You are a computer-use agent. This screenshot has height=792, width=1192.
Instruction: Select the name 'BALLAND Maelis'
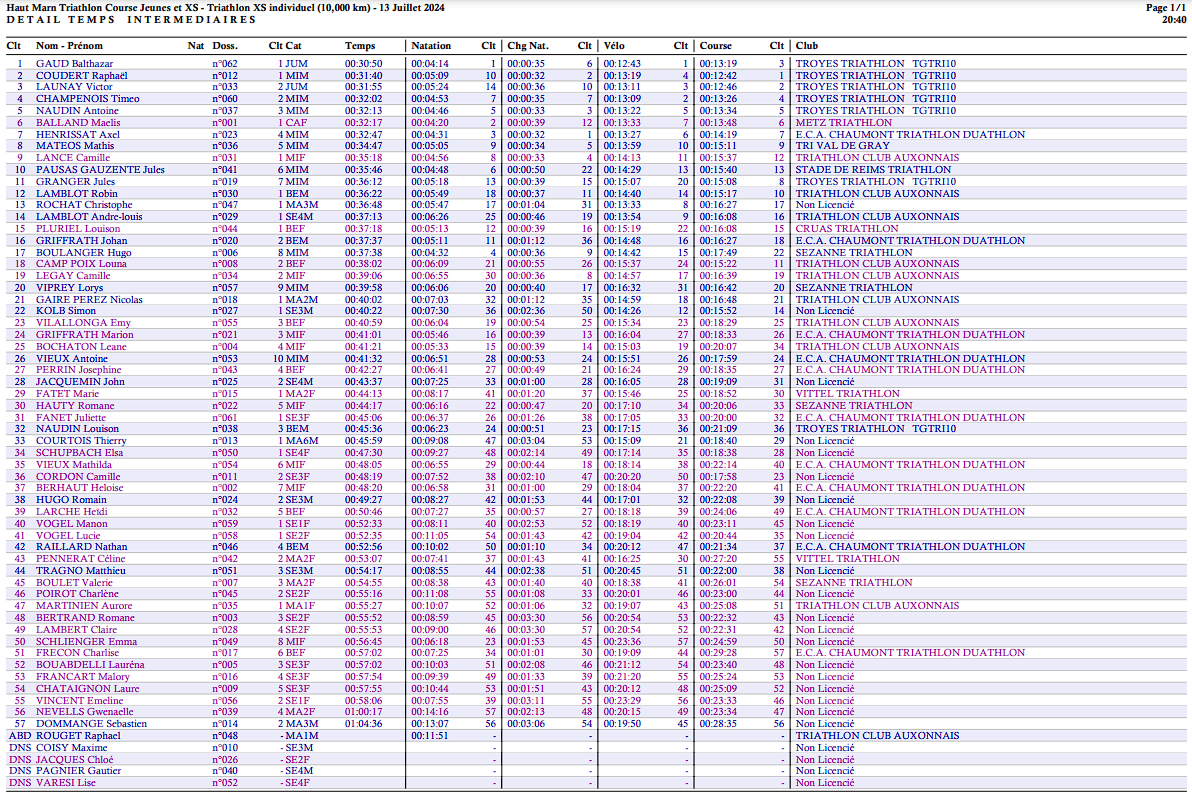(x=78, y=122)
